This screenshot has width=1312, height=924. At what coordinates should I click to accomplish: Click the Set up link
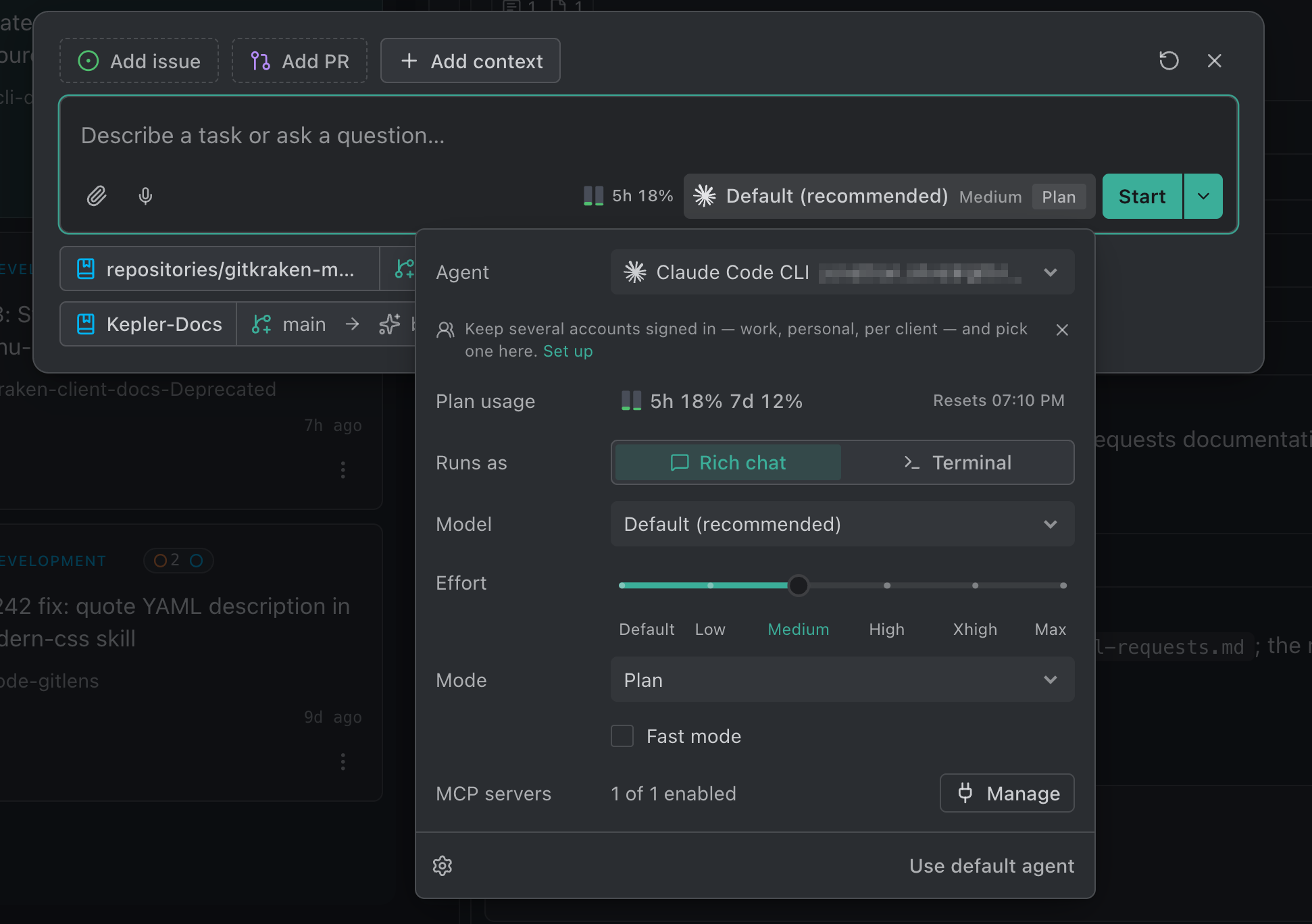click(567, 351)
